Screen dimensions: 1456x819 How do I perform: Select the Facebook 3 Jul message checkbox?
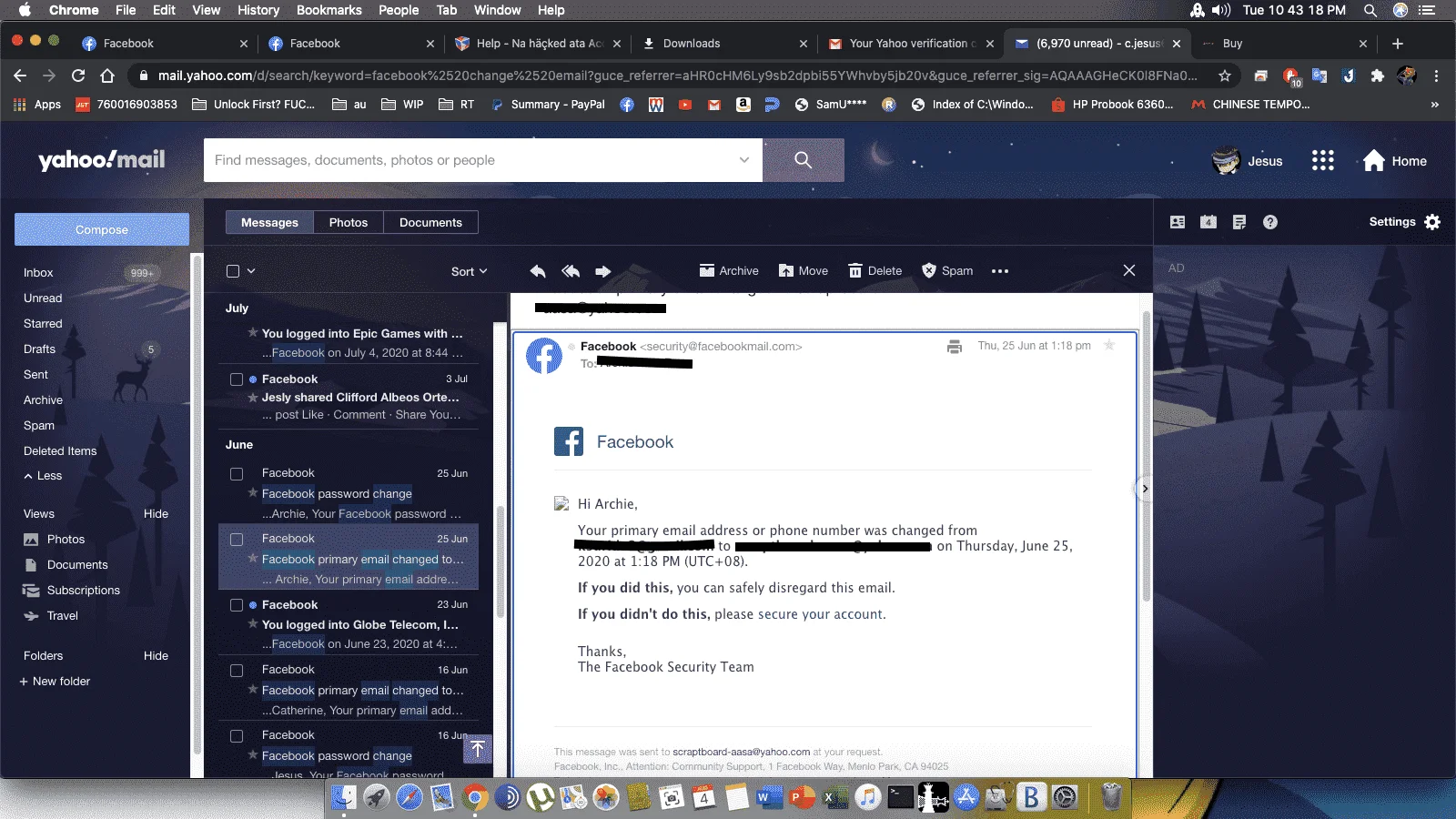pos(237,379)
